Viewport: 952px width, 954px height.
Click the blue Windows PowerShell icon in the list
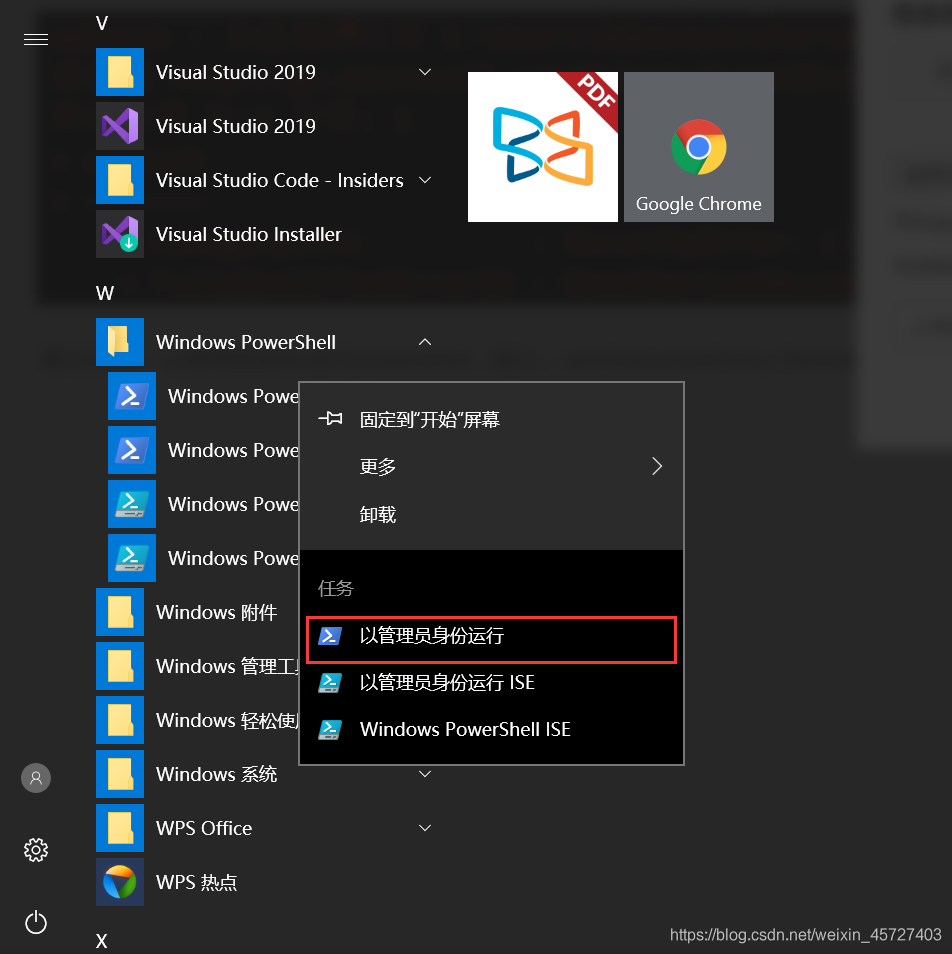coord(131,396)
